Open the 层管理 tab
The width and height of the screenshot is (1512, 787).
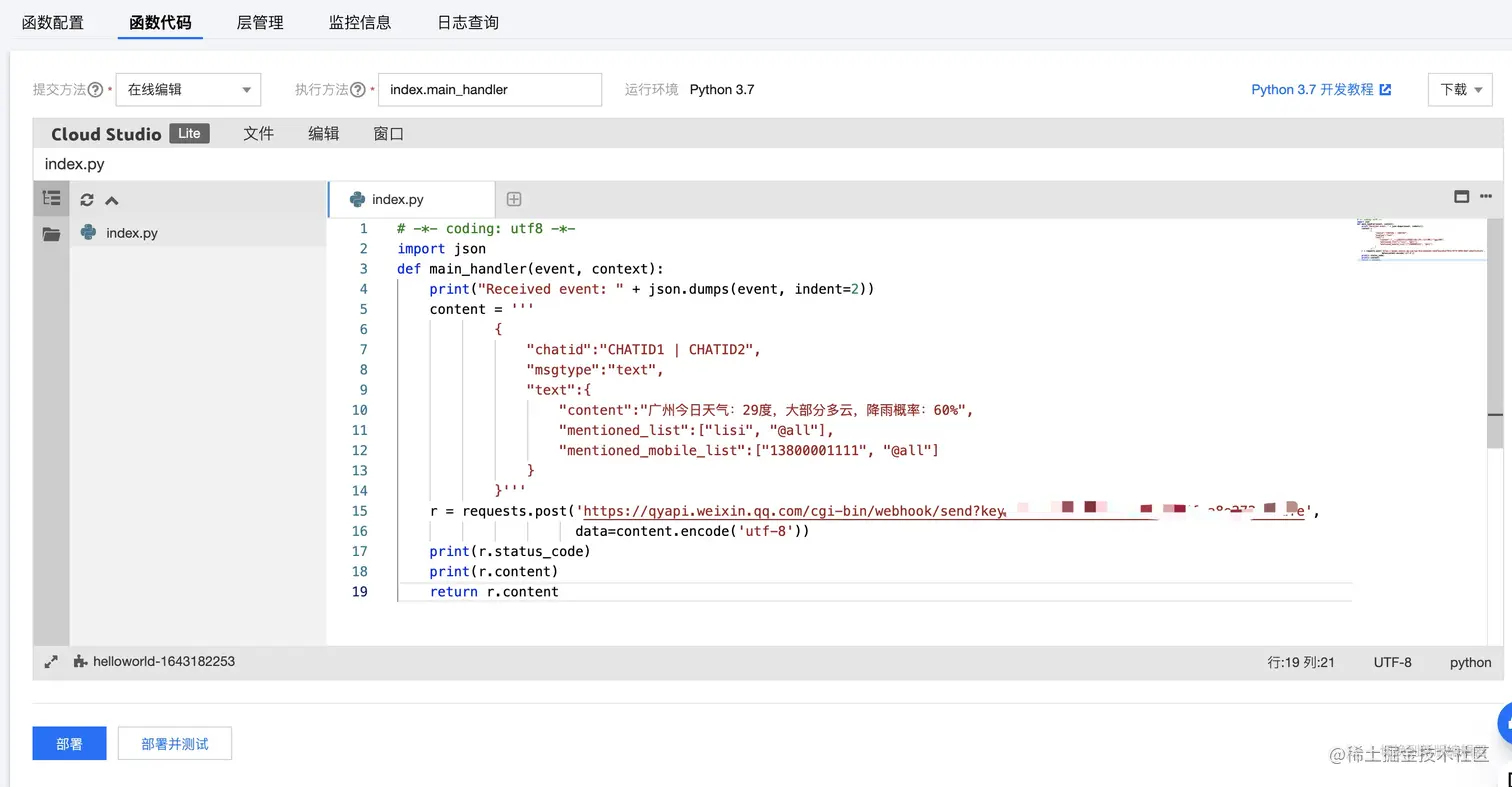point(260,22)
